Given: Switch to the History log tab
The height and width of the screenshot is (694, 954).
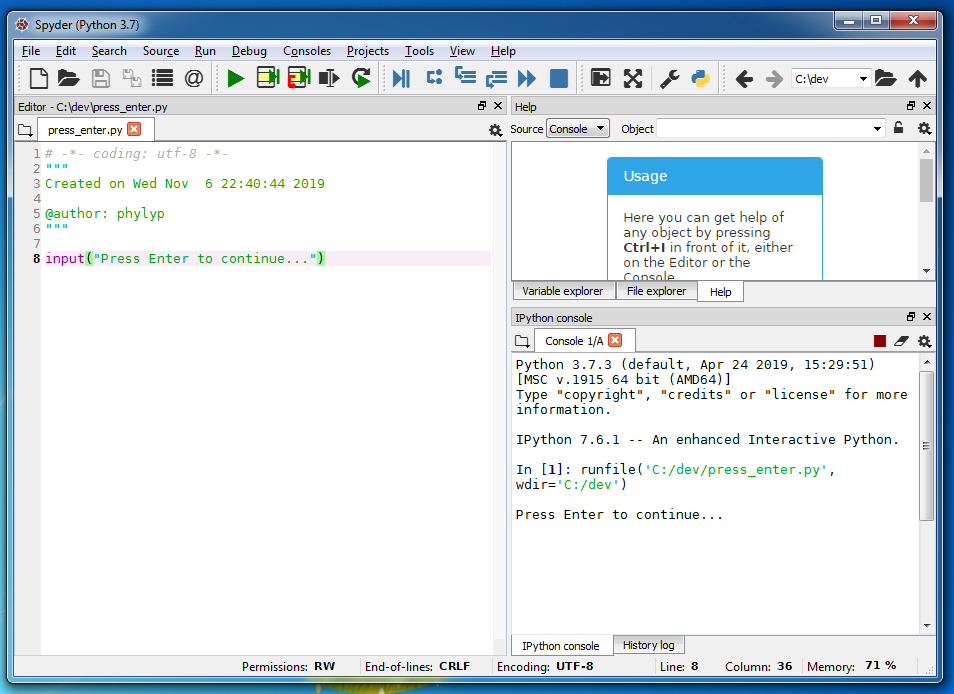Looking at the screenshot, I should coord(649,645).
